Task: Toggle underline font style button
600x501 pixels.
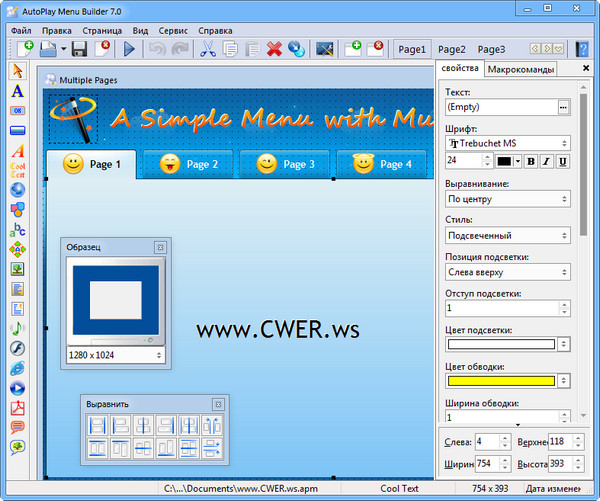Action: click(x=562, y=161)
